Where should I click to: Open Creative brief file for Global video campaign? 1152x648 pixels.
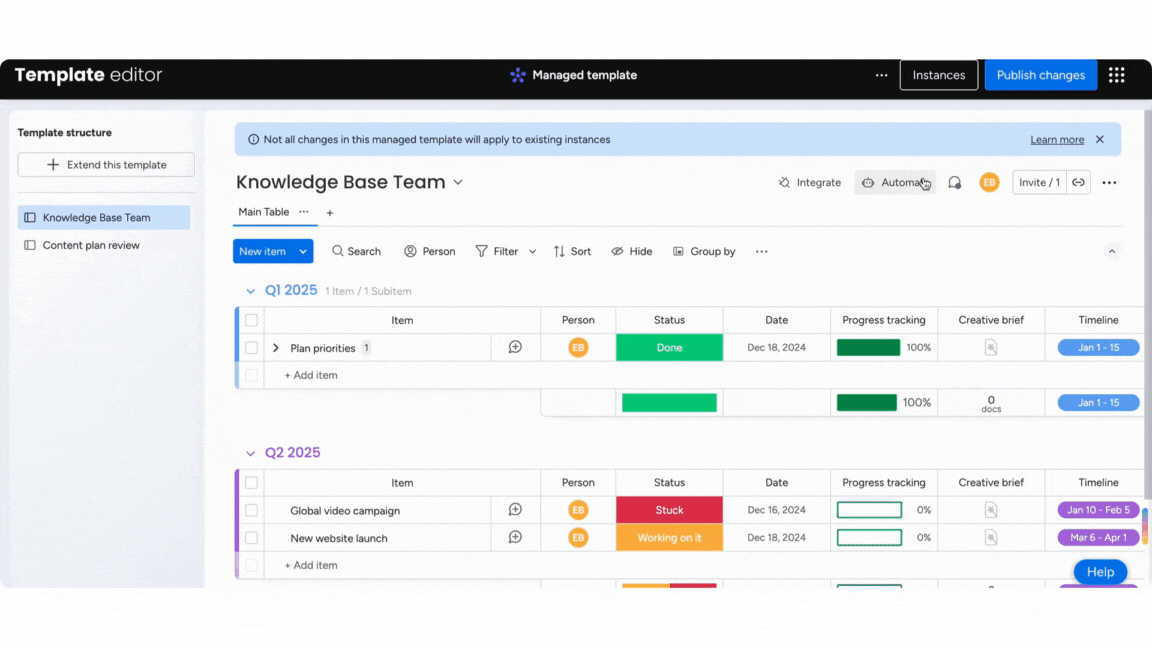[990, 510]
